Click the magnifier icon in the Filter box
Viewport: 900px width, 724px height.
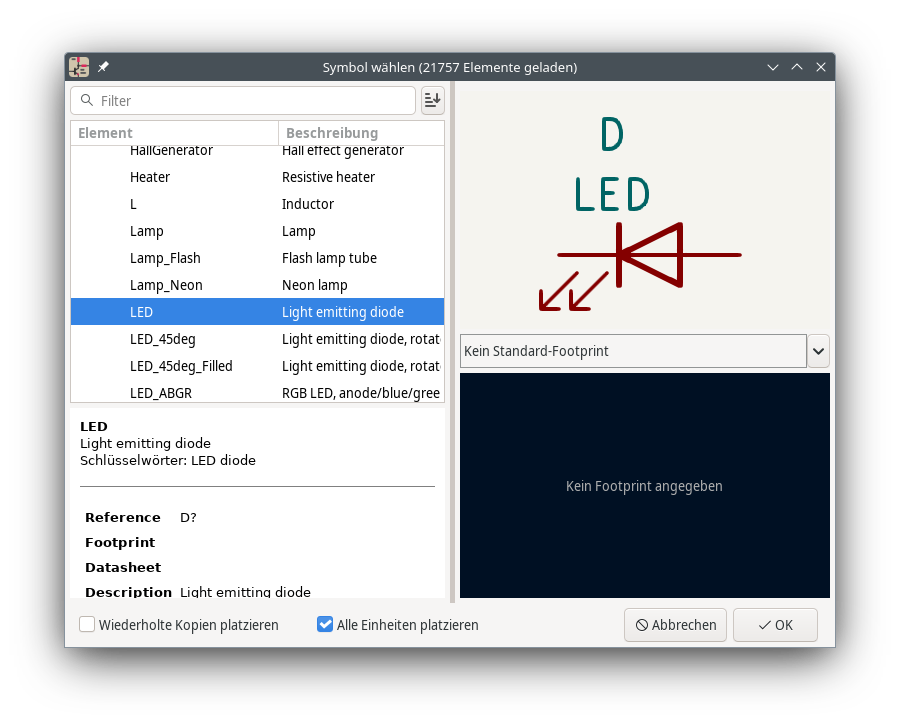(x=89, y=100)
